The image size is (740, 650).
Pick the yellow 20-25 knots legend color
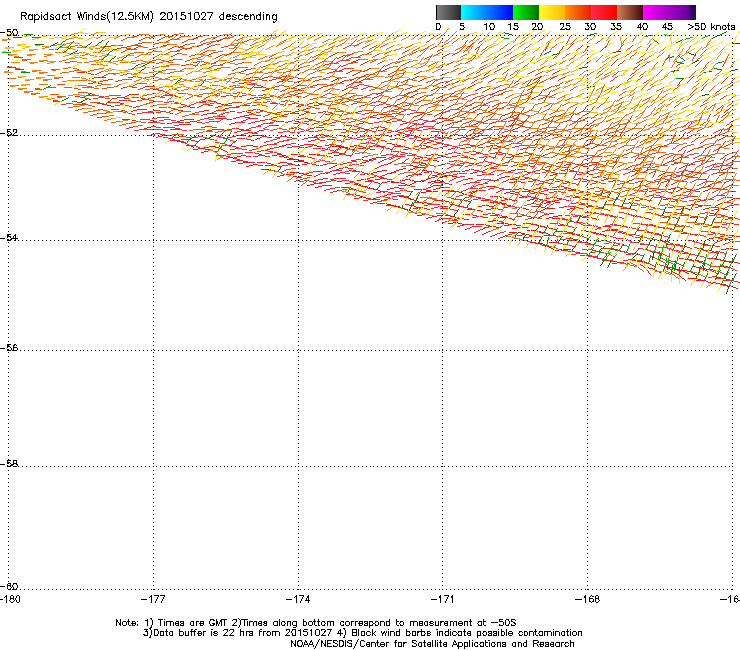click(552, 12)
